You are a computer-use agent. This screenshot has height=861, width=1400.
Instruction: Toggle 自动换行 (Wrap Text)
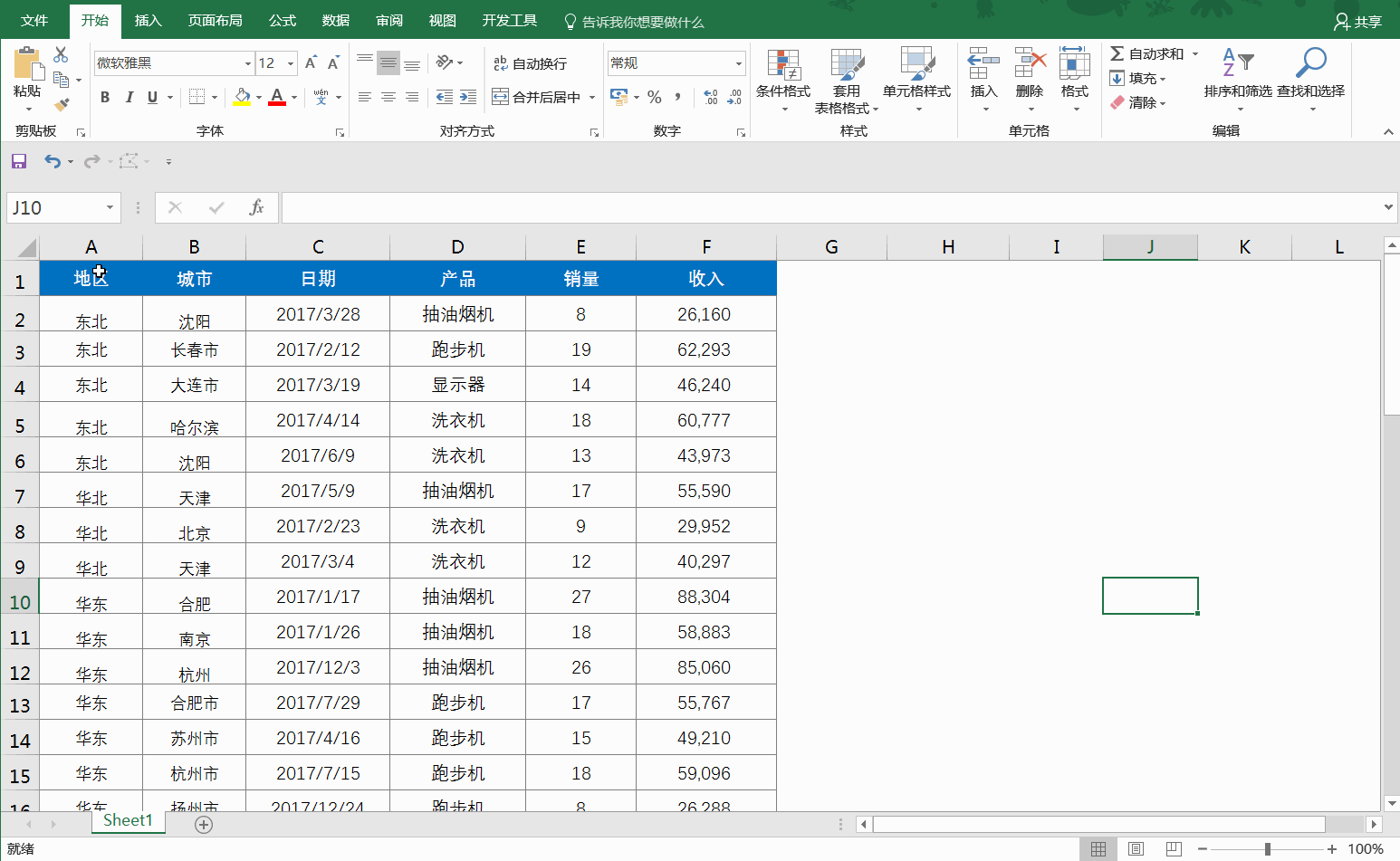coord(532,63)
